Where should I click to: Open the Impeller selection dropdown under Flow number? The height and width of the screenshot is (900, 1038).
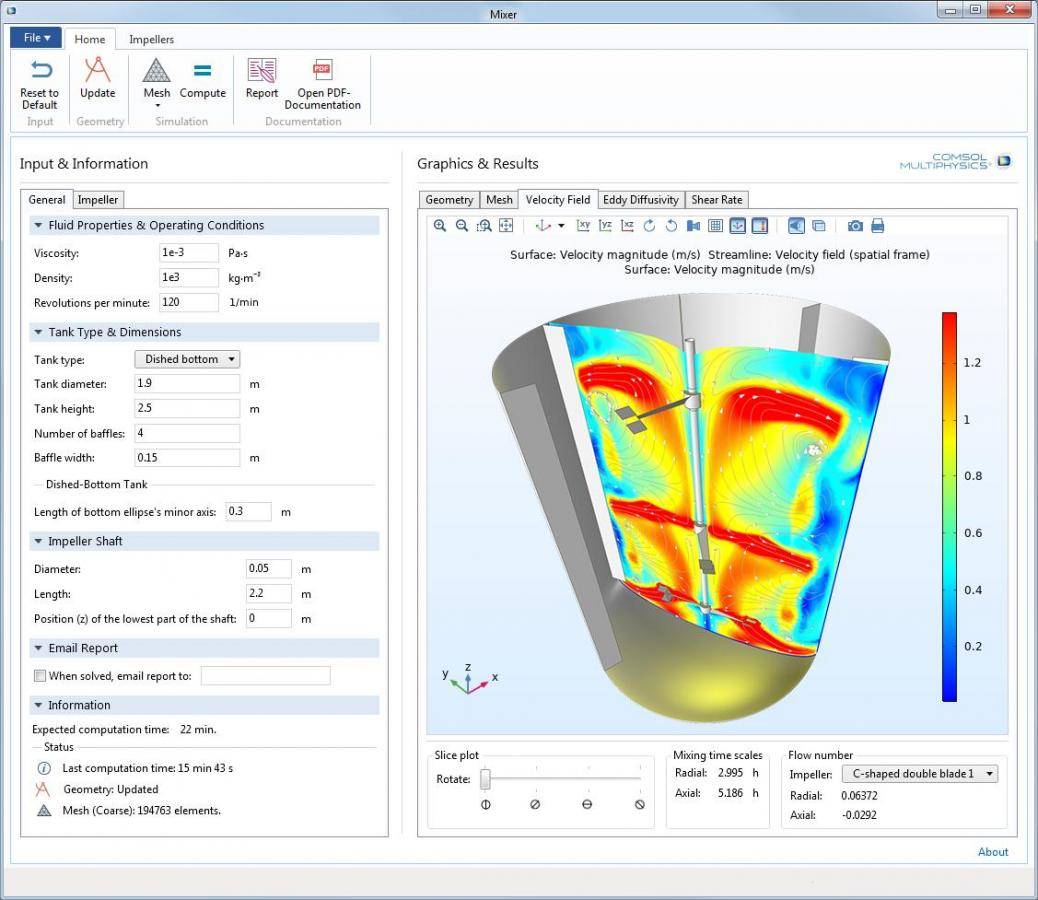(919, 773)
